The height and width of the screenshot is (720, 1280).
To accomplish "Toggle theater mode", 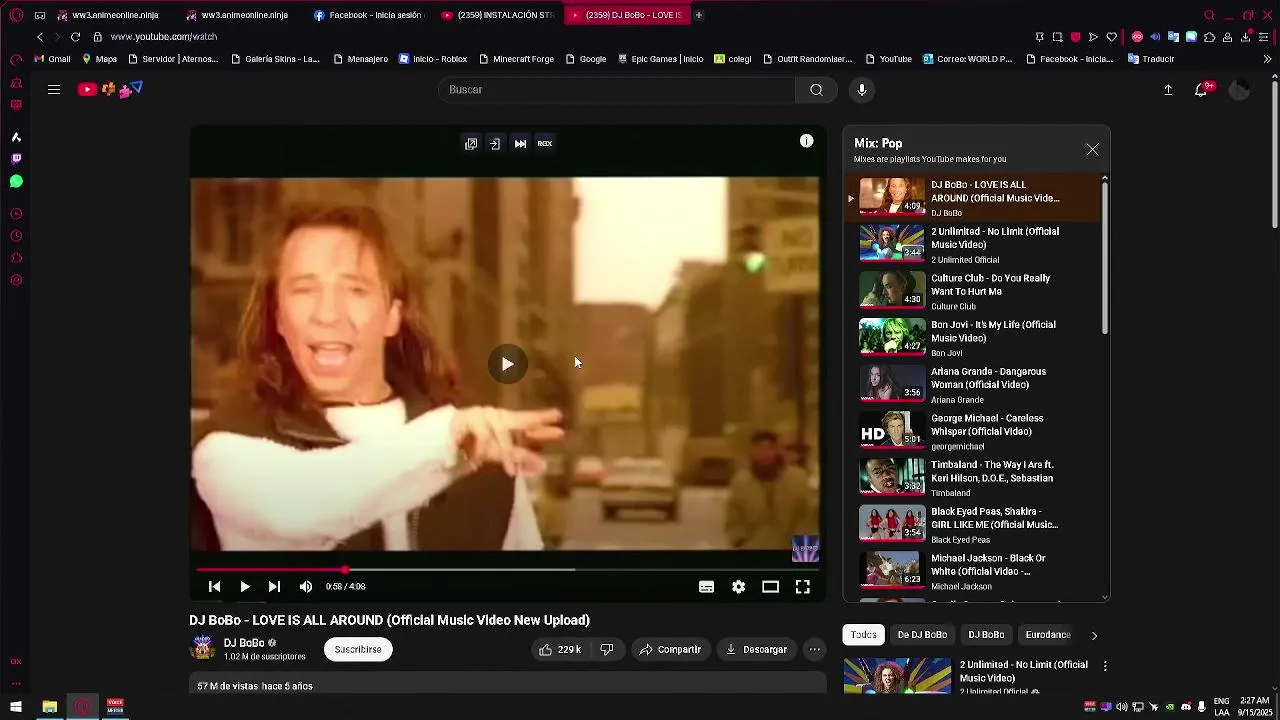I will (770, 587).
